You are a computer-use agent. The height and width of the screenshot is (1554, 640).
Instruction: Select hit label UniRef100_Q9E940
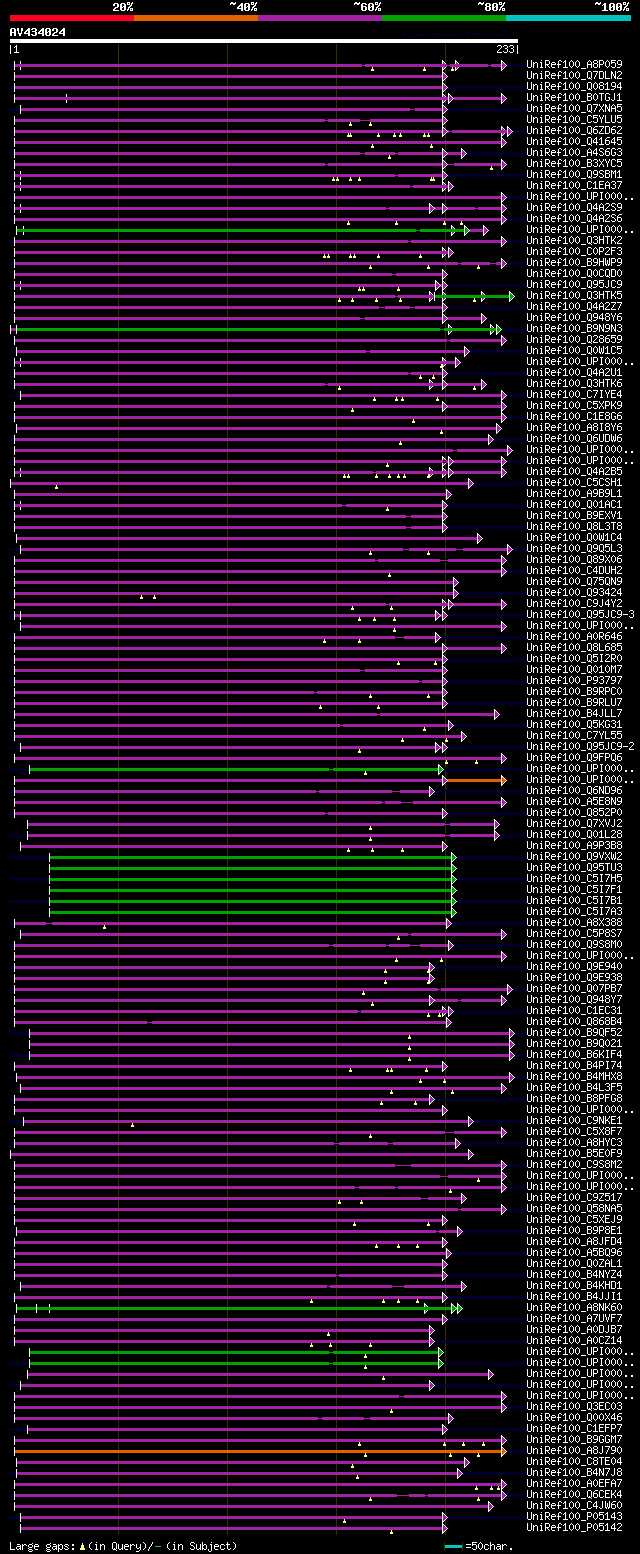click(574, 966)
